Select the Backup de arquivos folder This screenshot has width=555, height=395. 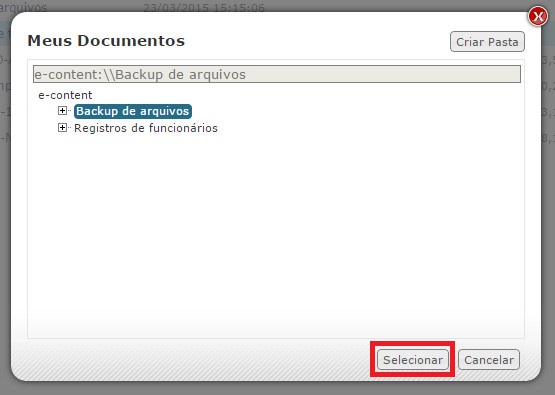(133, 111)
